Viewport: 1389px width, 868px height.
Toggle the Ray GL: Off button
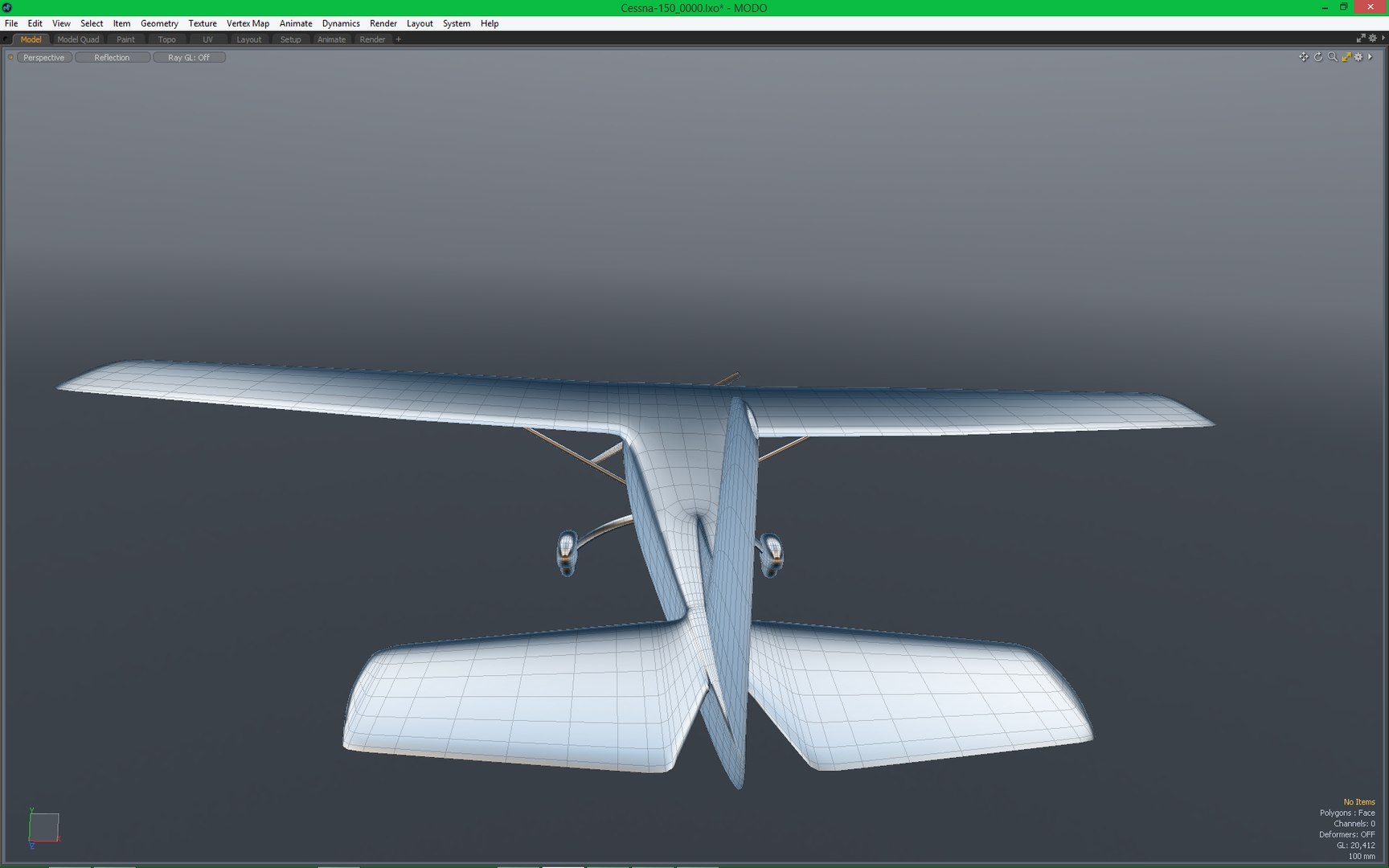(189, 58)
